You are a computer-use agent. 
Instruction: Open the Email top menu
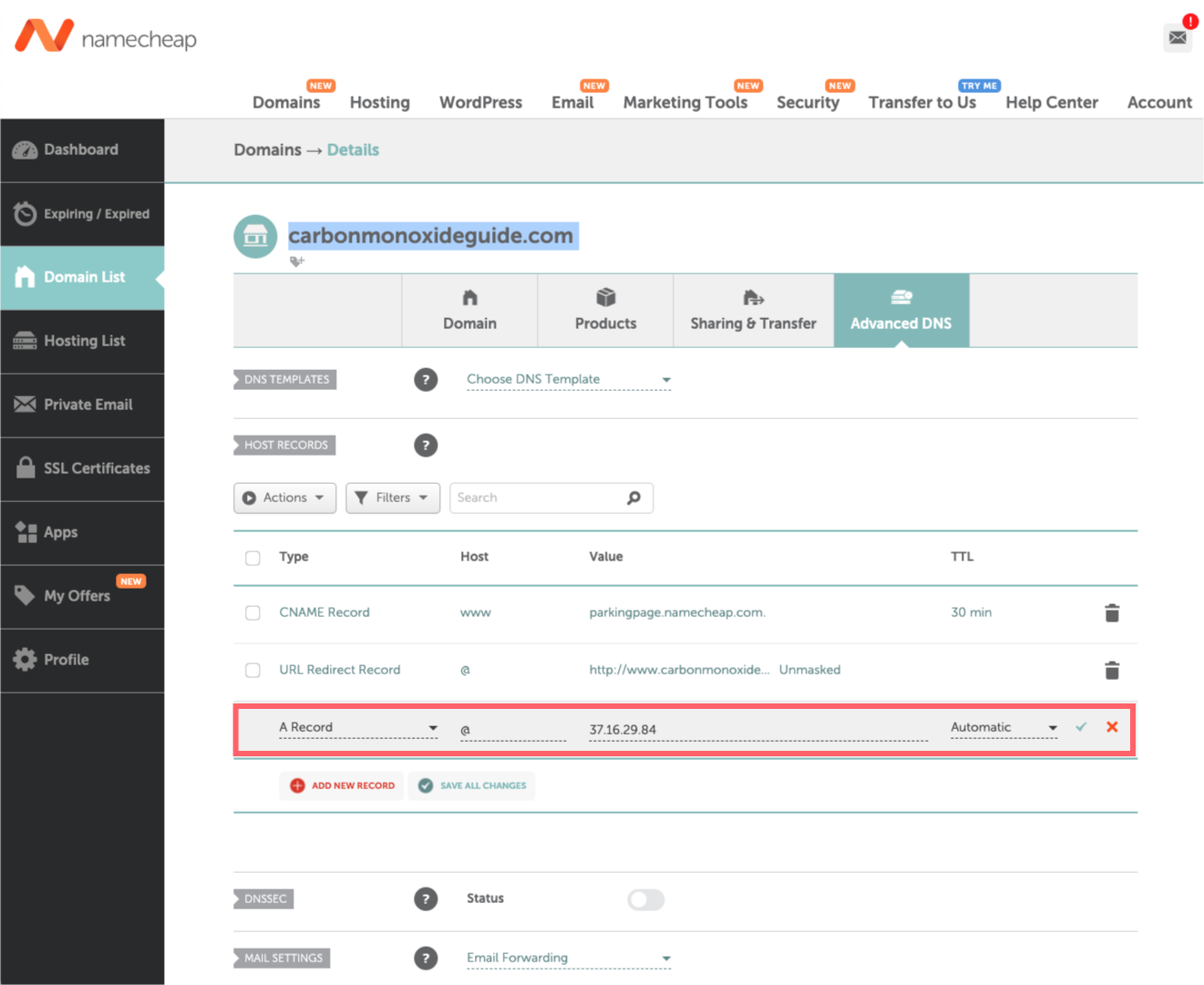572,103
